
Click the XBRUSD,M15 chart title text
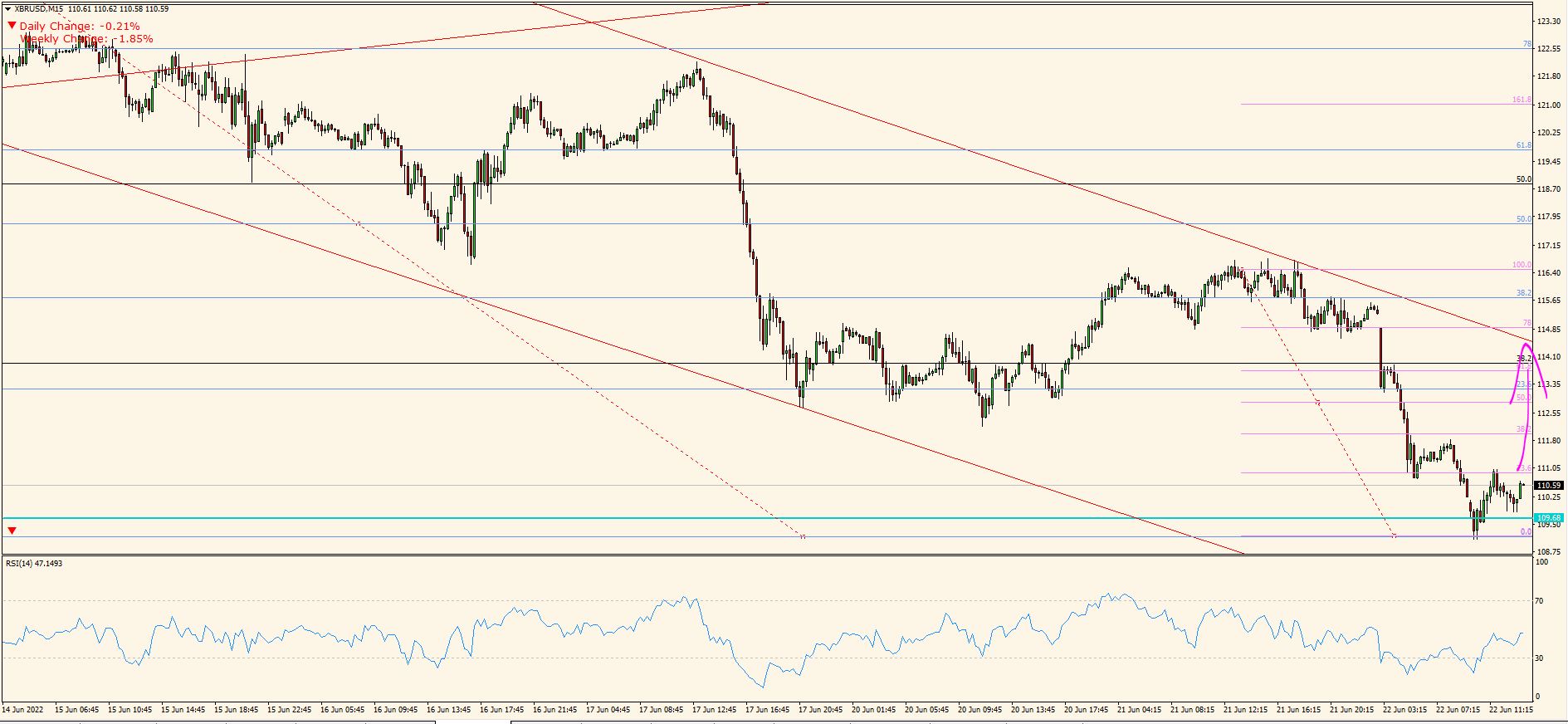point(38,9)
